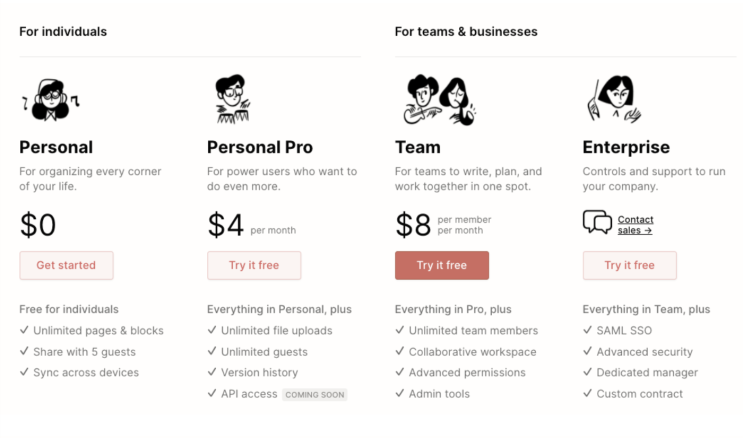Click checkmark beside Unlimited pages & blocks
Viewport: 743px width, 438px height.
click(24, 330)
